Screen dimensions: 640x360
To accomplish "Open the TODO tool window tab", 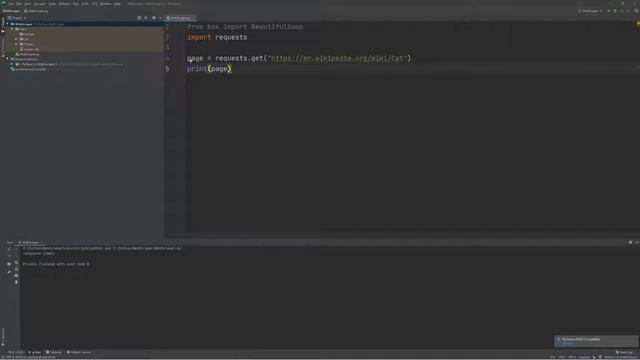I will (16, 352).
